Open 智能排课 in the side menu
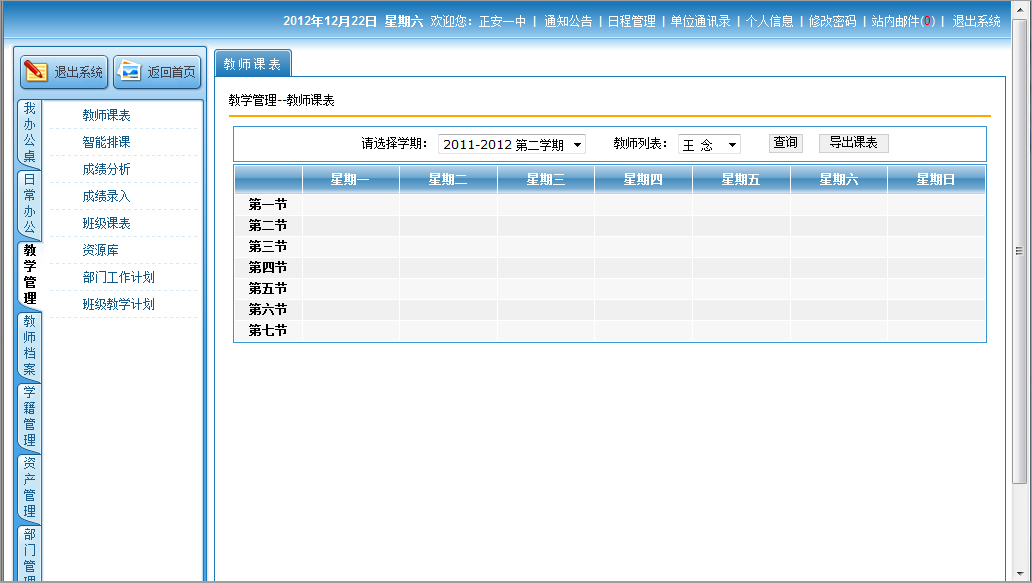The image size is (1032, 583). 106,142
